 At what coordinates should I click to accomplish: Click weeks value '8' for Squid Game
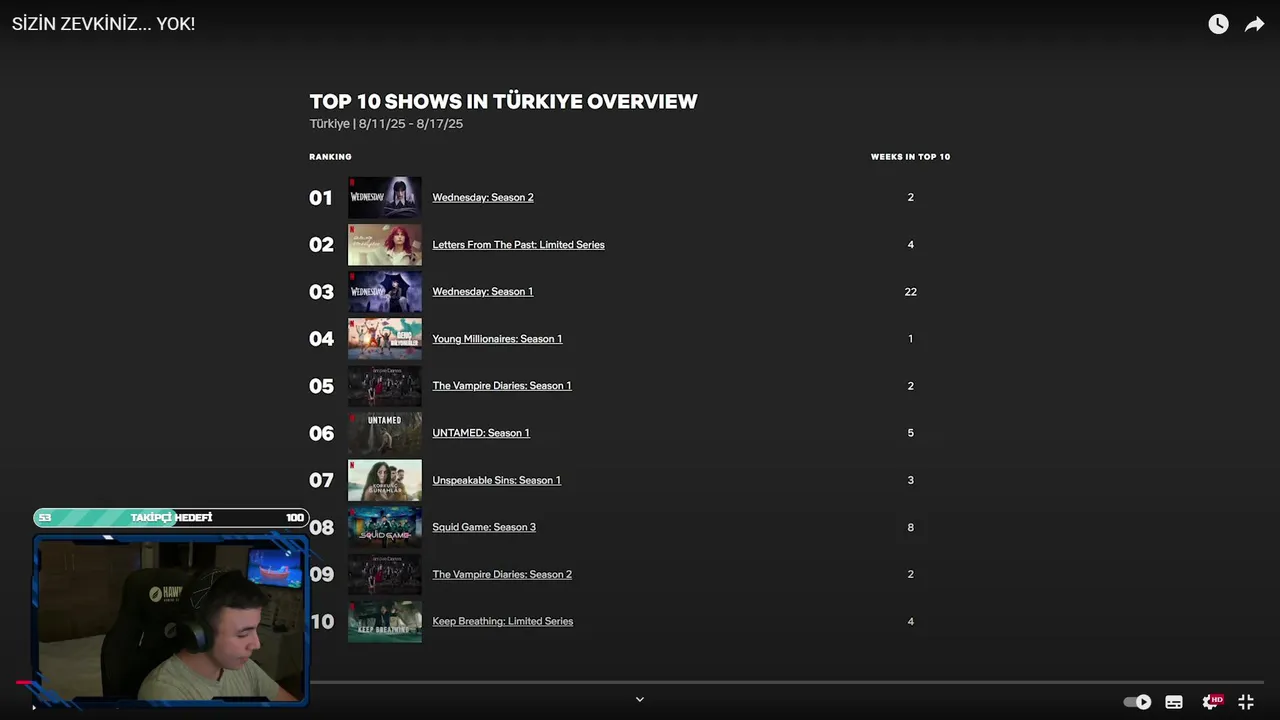coord(910,527)
